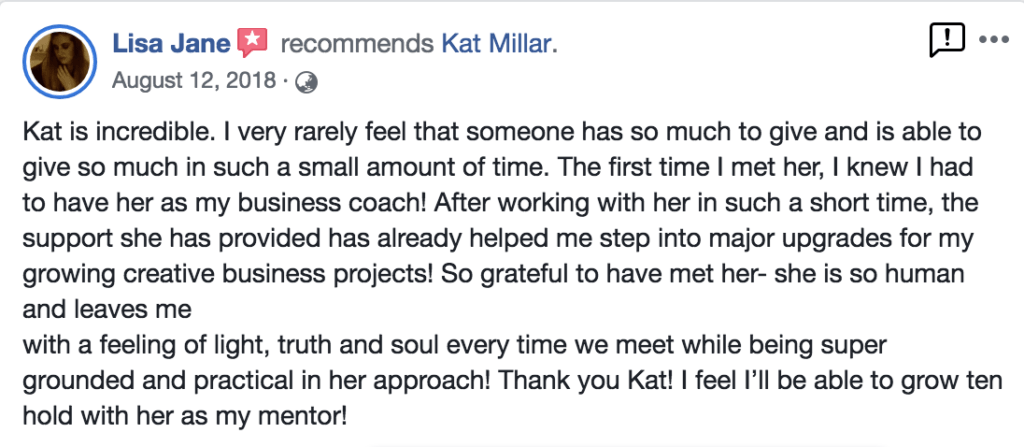Image resolution: width=1024 pixels, height=447 pixels.
Task: Click the word "recommends" in the header
Action: [x=357, y=44]
